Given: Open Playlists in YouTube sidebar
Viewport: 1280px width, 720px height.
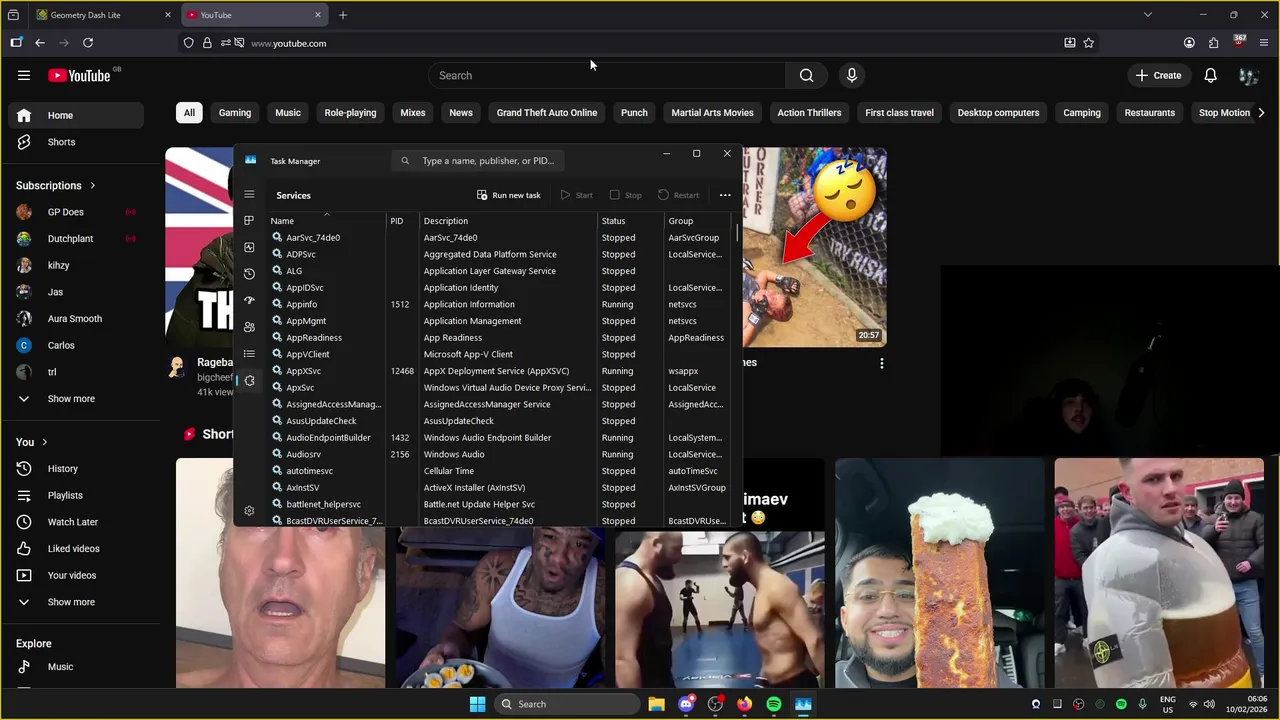Looking at the screenshot, I should [76, 495].
